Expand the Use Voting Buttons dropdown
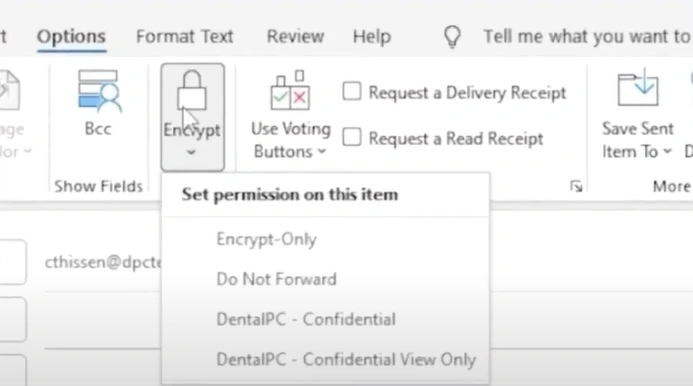 click(x=322, y=152)
